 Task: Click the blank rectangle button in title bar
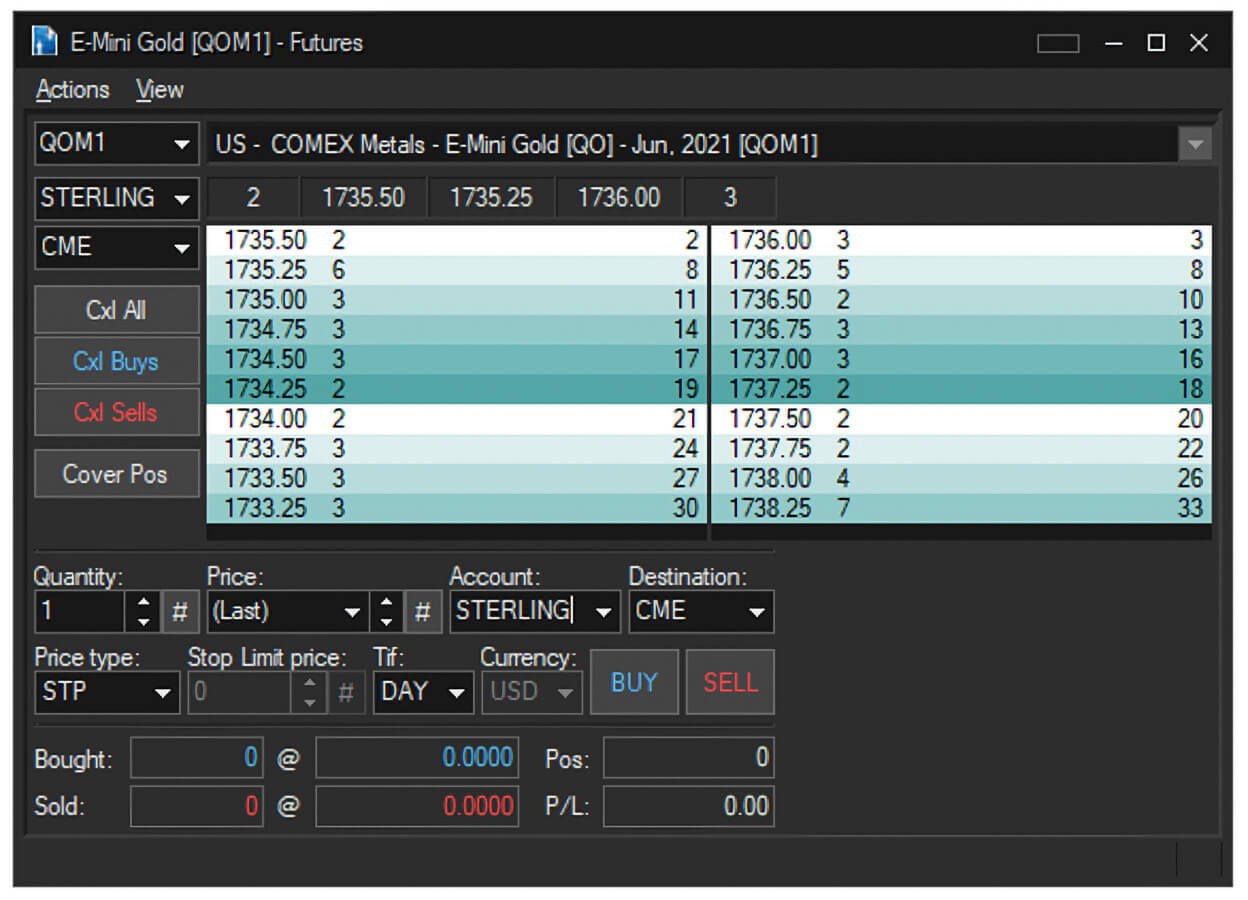tap(1058, 43)
